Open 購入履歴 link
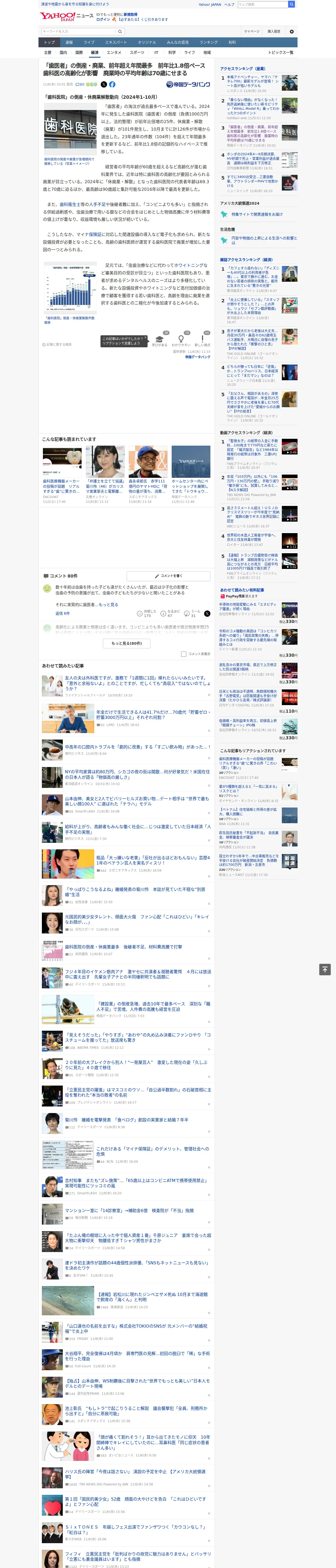Screen dimensions: 336x1568 point(274,32)
